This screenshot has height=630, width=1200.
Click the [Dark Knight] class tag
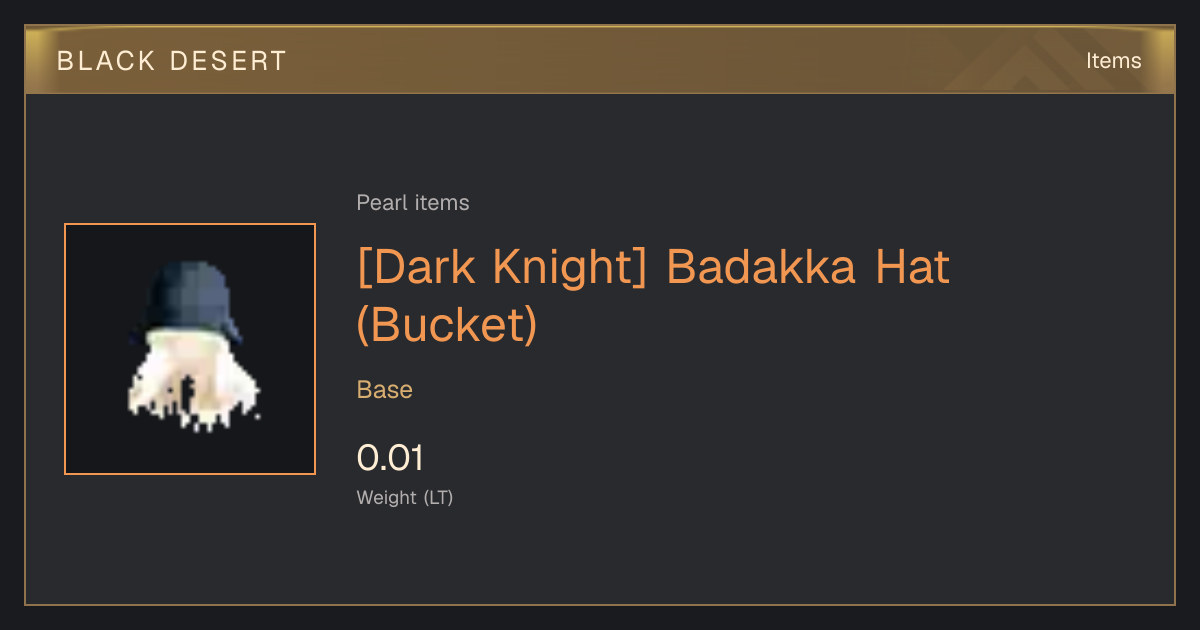click(504, 268)
